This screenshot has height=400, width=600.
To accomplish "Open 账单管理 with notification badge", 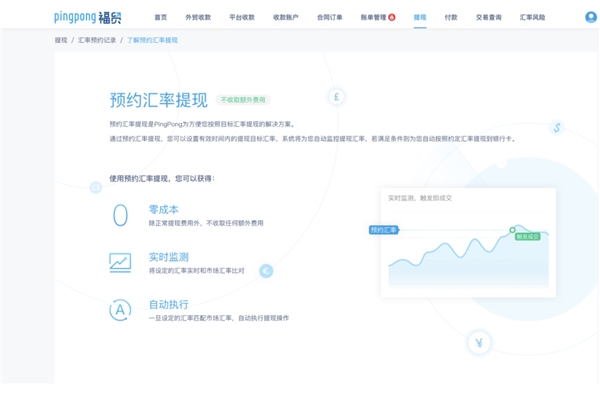I will coord(376,17).
